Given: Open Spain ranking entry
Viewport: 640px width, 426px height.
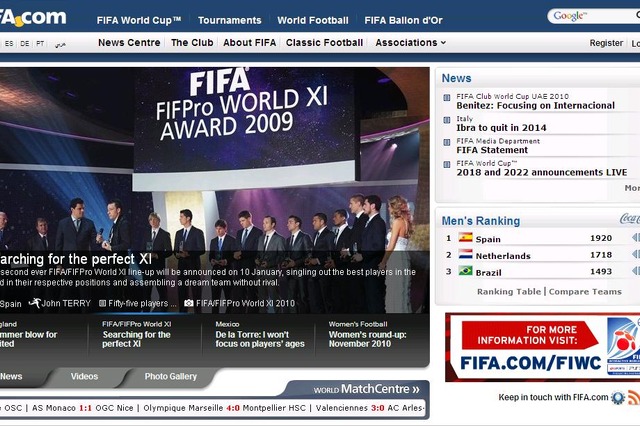Looking at the screenshot, I should coord(488,239).
